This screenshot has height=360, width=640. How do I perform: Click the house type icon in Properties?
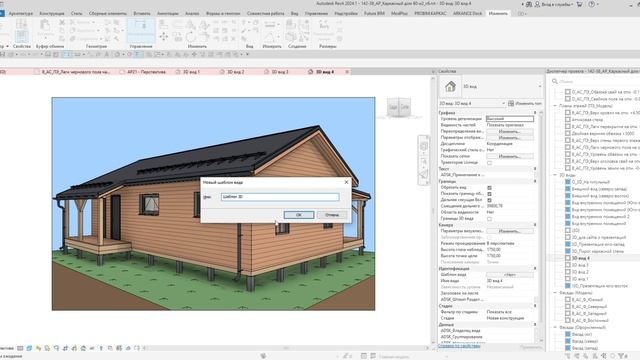click(x=450, y=87)
